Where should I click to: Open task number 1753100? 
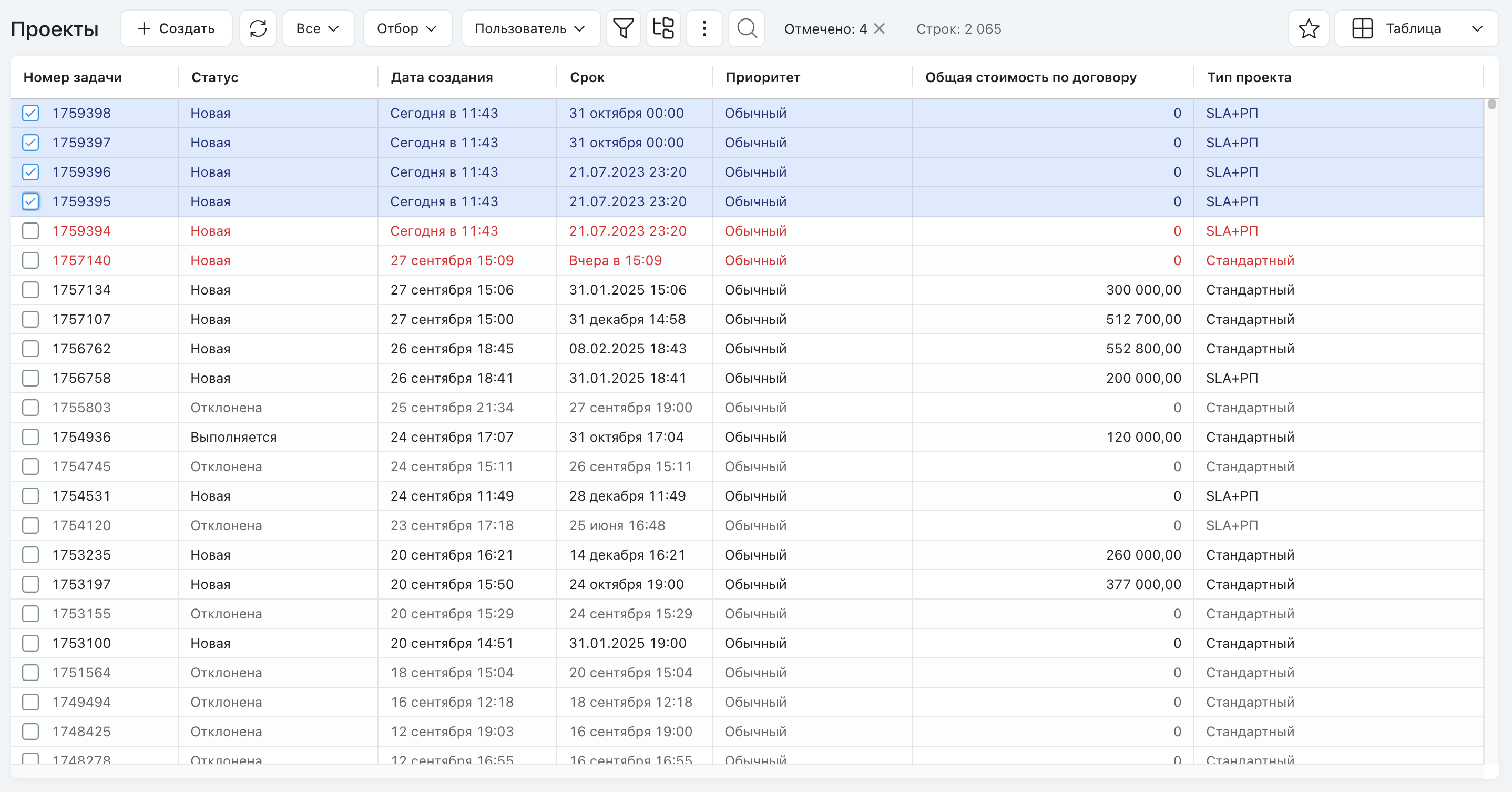tap(81, 643)
